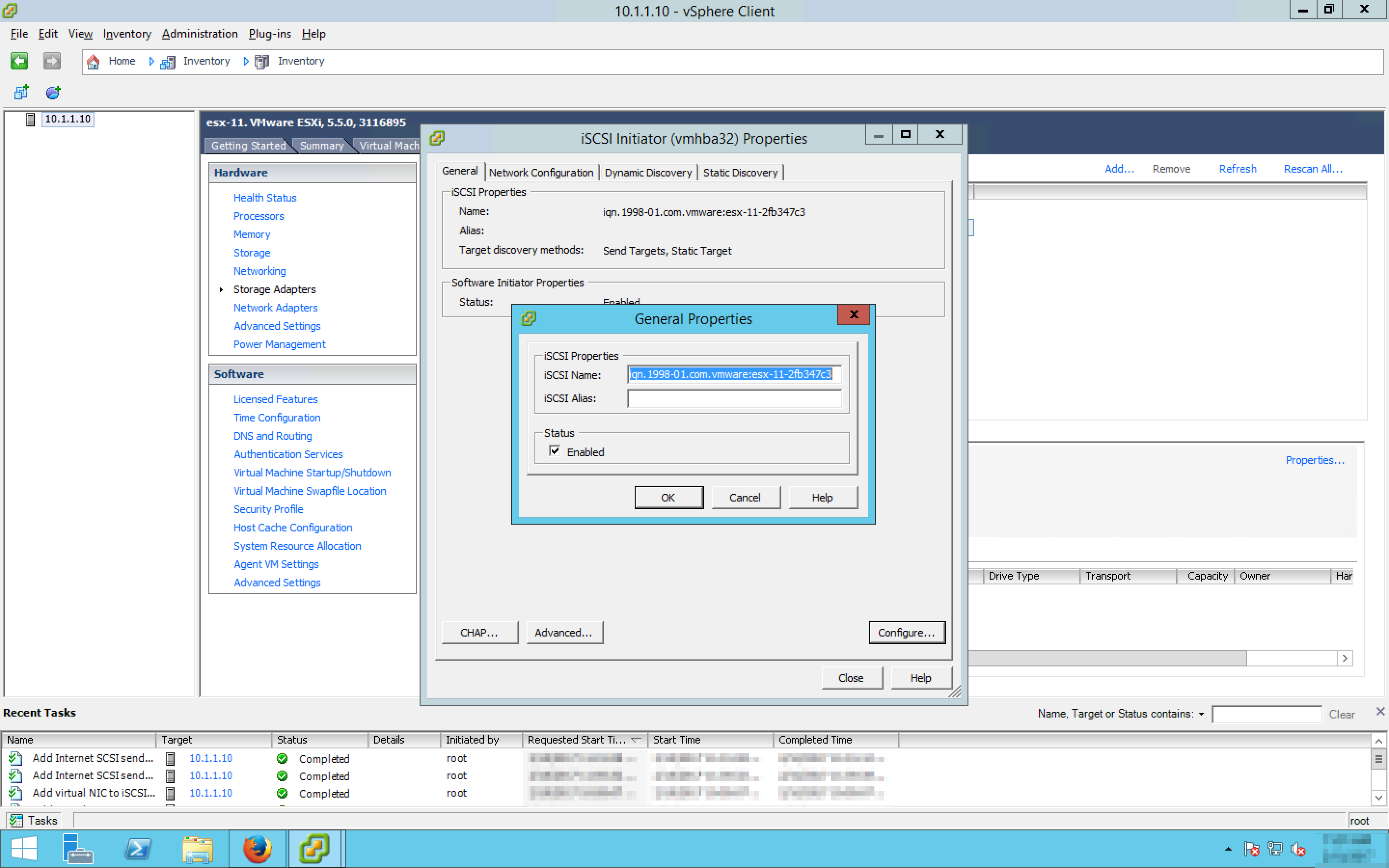Click the Tasks icon in status bar
Image resolution: width=1389 pixels, height=868 pixels.
tap(16, 820)
